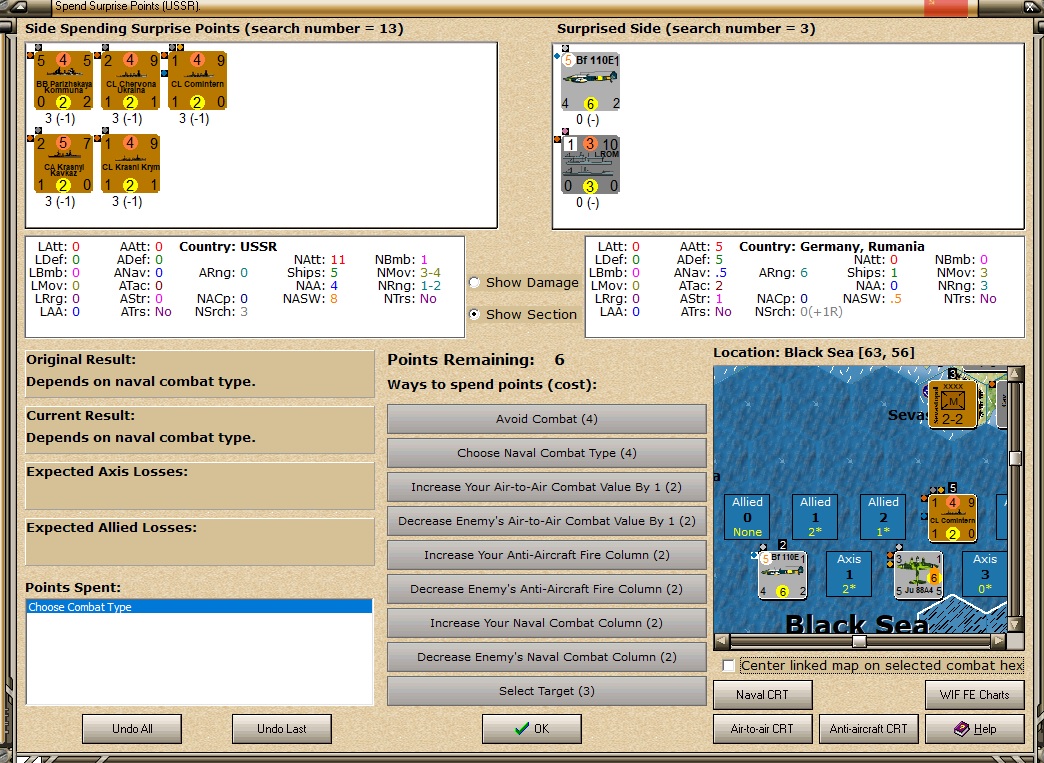This screenshot has height=763, width=1044.
Task: Select the CL Chervona Ukraina ship counter
Action: pyautogui.click(x=130, y=81)
